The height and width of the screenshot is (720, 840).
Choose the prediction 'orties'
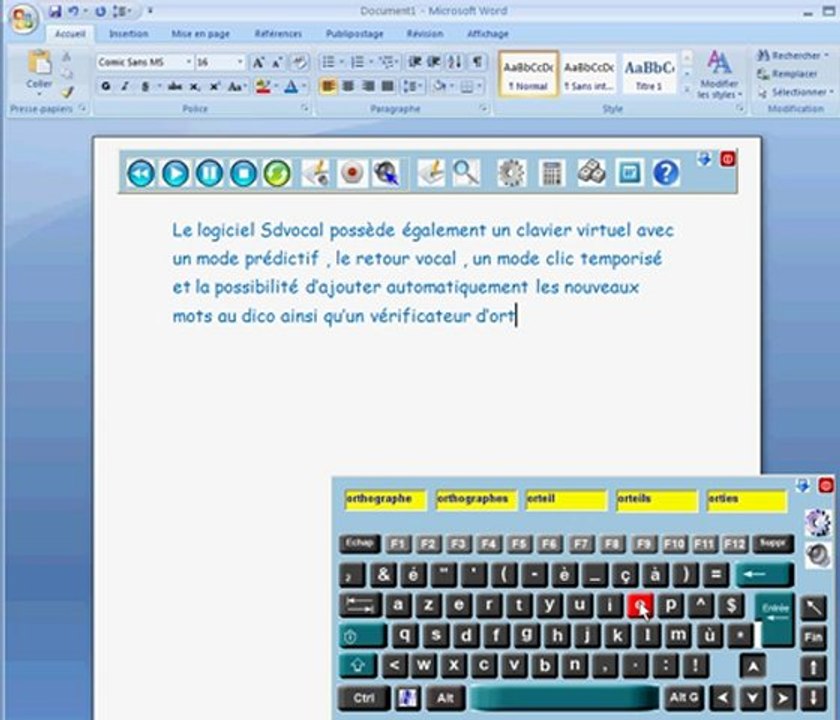pyautogui.click(x=747, y=500)
